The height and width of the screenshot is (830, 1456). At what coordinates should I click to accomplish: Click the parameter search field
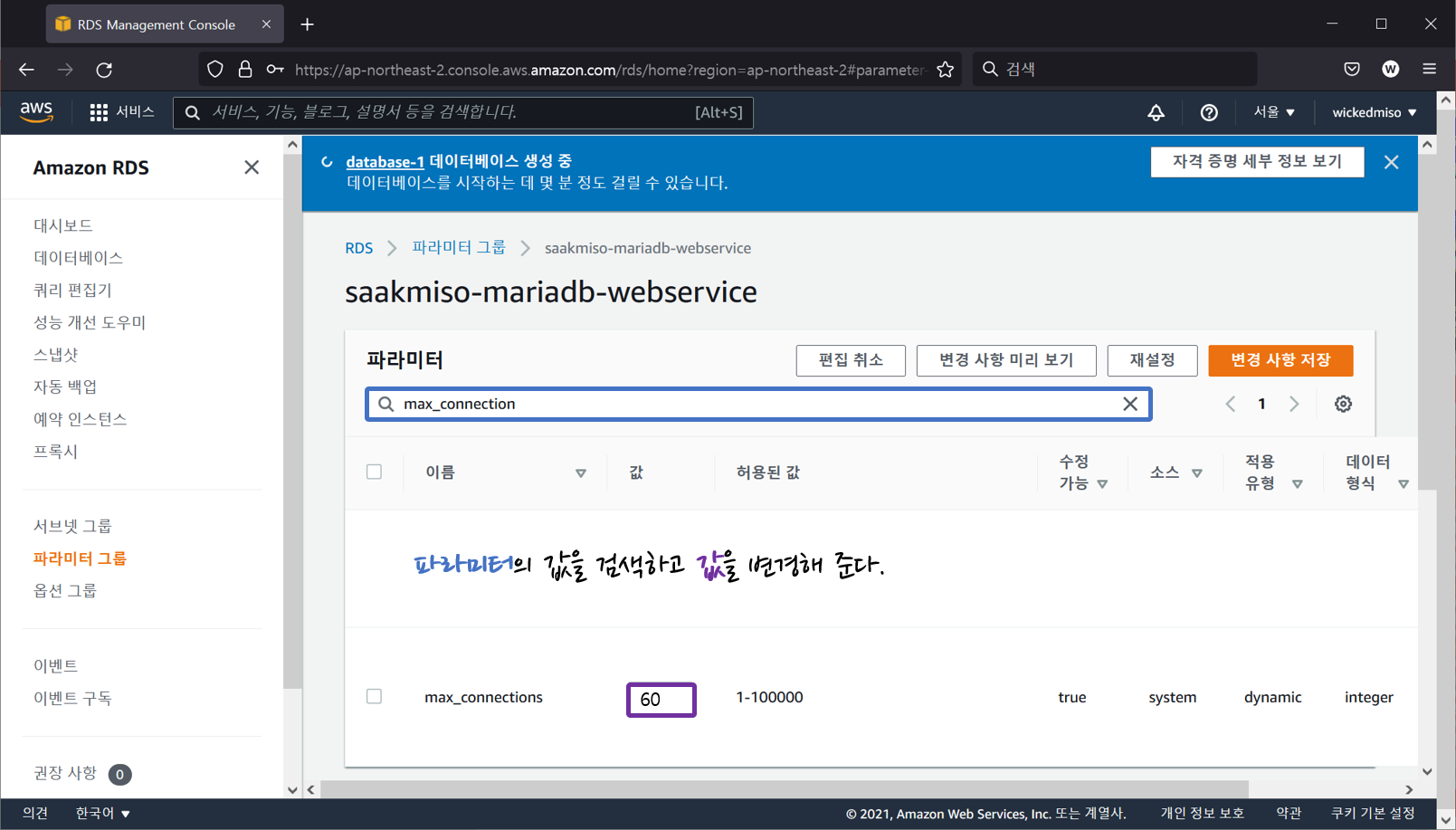pos(758,404)
